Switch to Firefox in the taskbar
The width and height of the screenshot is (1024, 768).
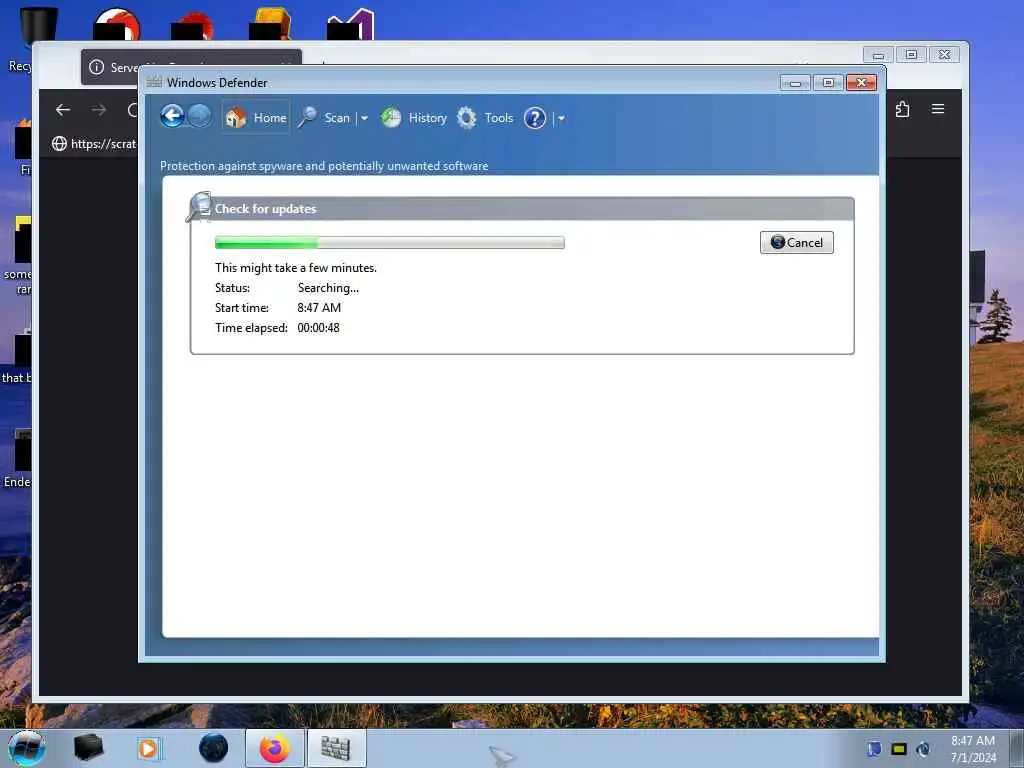(x=275, y=748)
